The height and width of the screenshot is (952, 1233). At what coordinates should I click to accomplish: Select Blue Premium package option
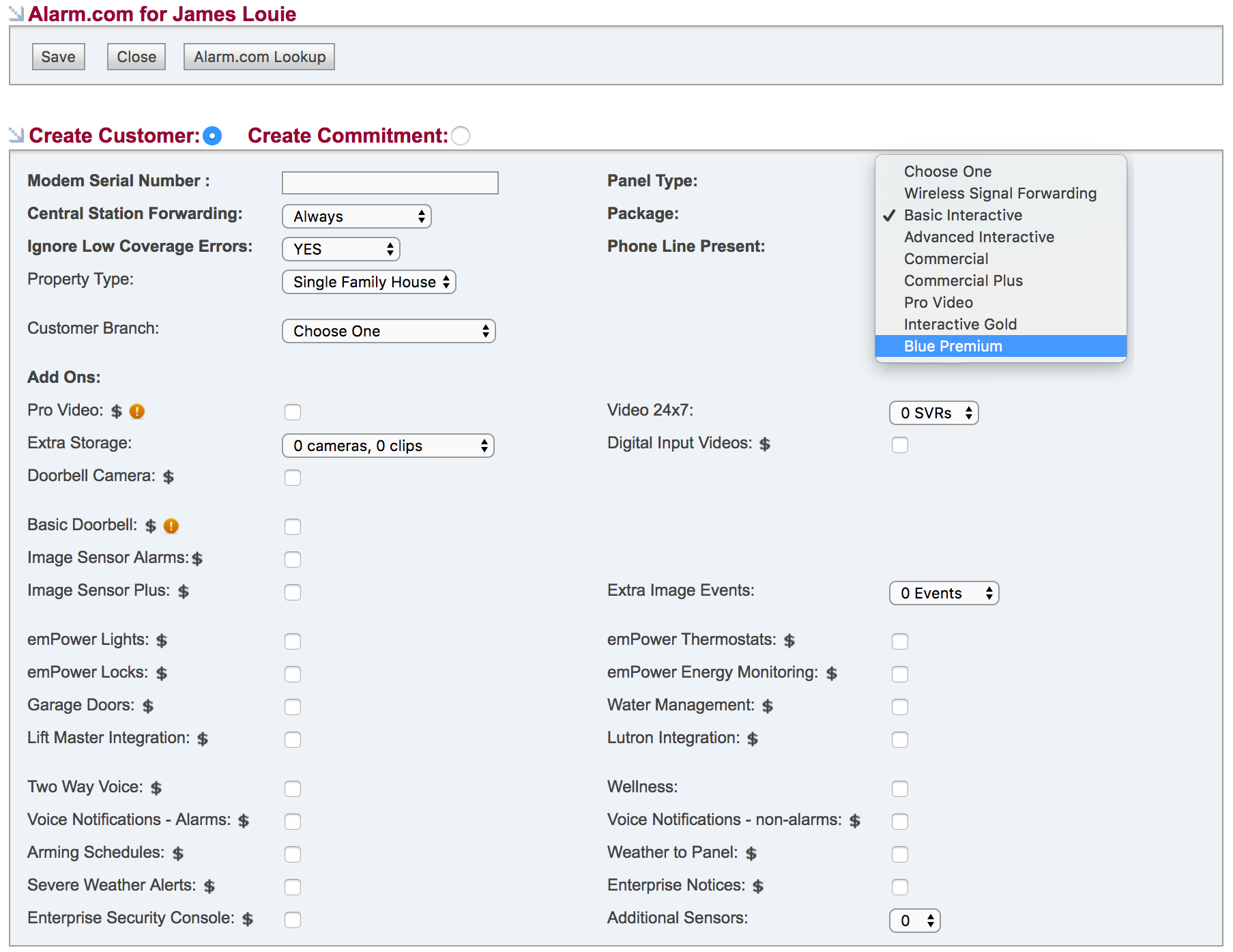tap(1000, 346)
